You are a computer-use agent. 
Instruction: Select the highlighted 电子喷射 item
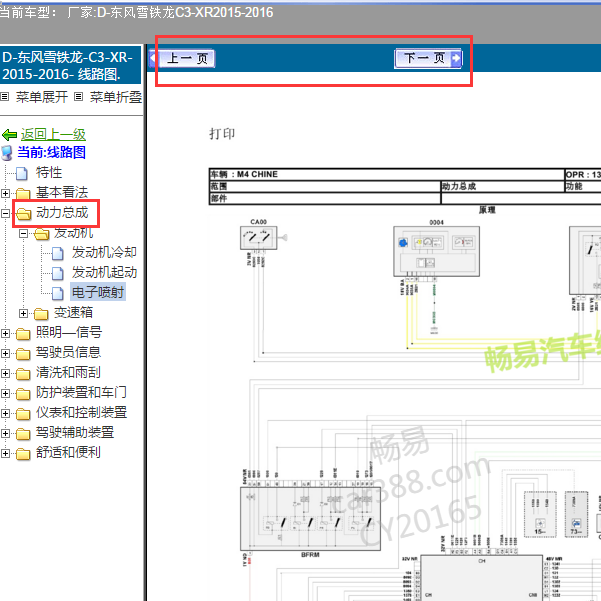point(98,292)
